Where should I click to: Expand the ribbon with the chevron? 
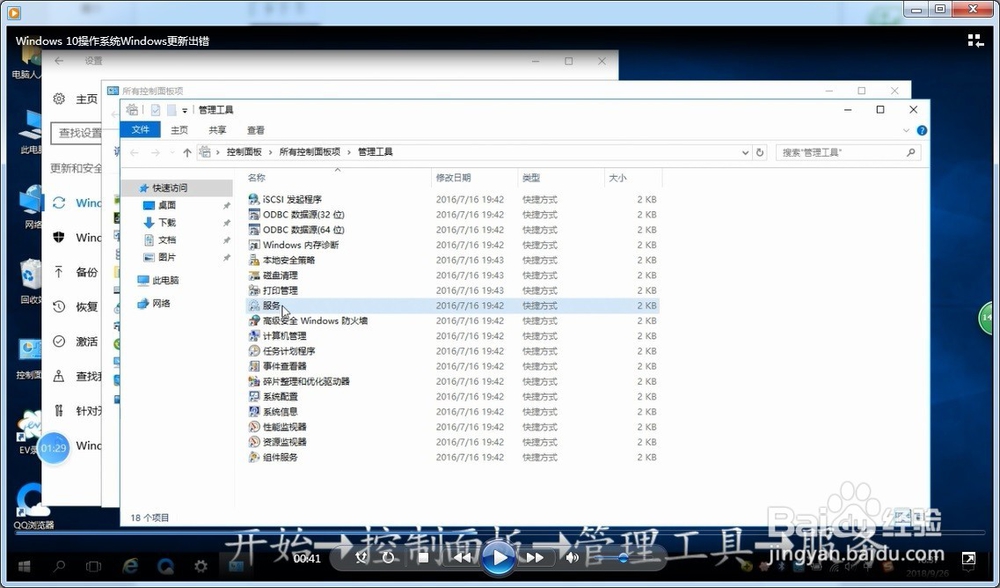pos(906,131)
